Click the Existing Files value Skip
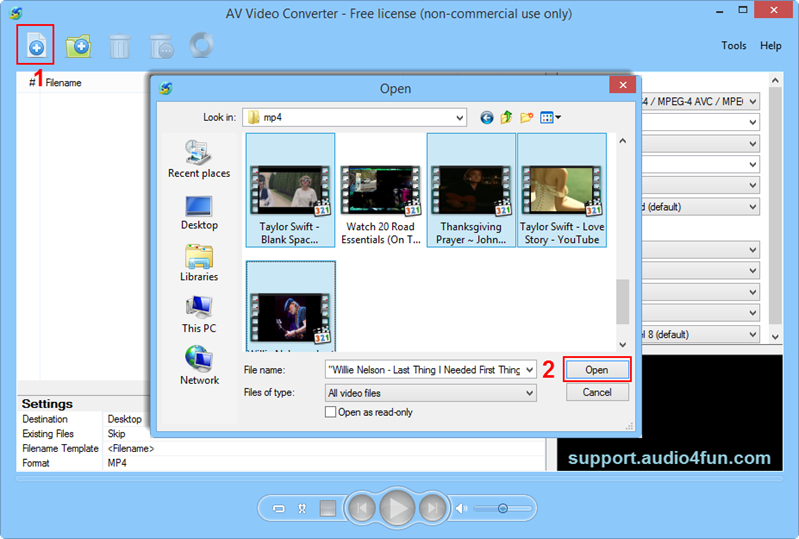The width and height of the screenshot is (799, 539). click(x=116, y=434)
